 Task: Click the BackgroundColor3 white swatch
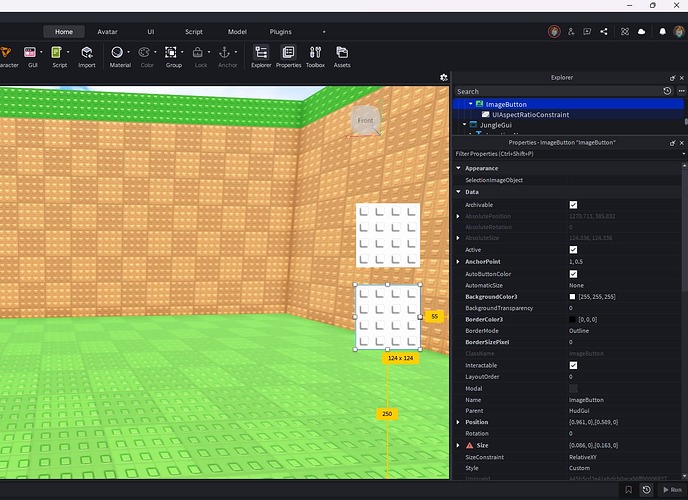tap(572, 297)
